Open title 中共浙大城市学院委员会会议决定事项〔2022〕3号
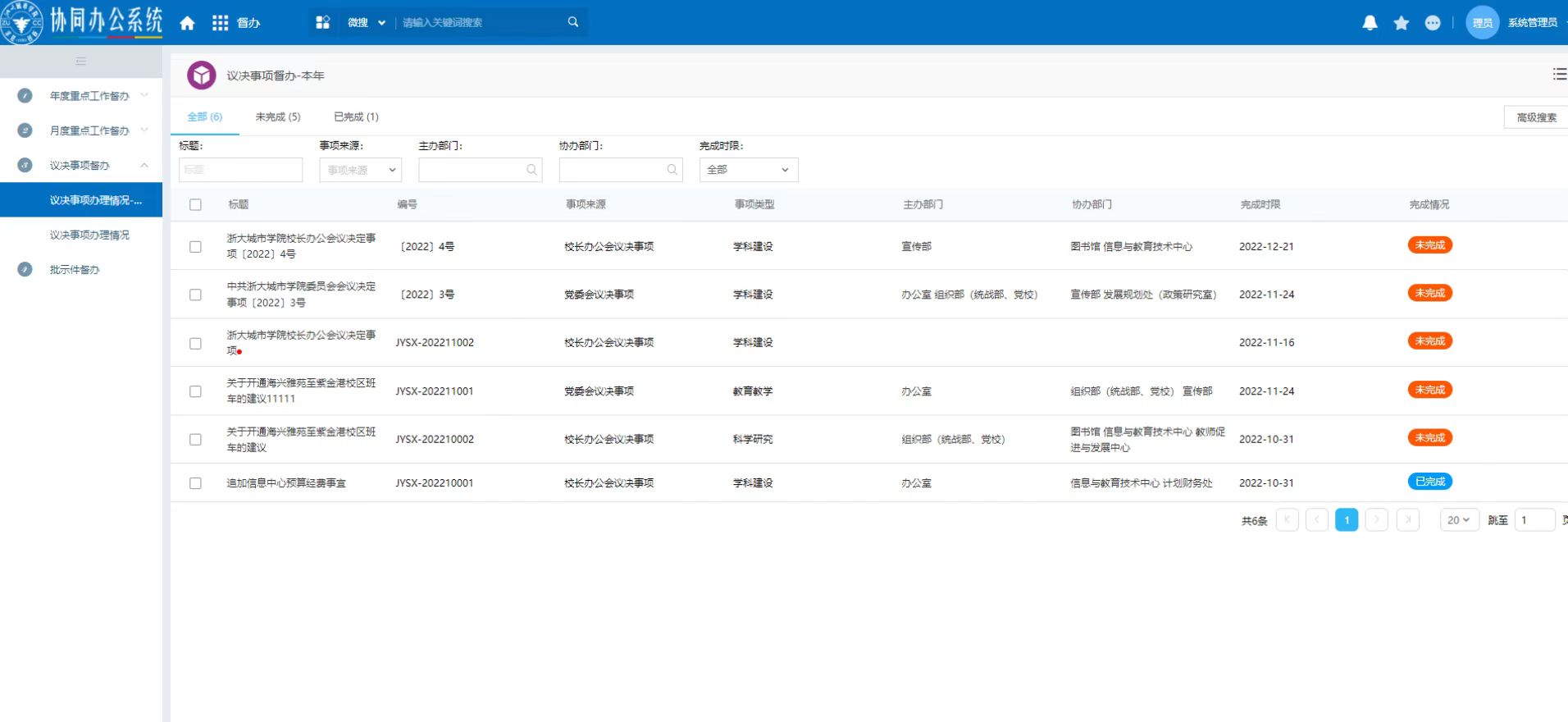This screenshot has height=722, width=1568. point(301,295)
